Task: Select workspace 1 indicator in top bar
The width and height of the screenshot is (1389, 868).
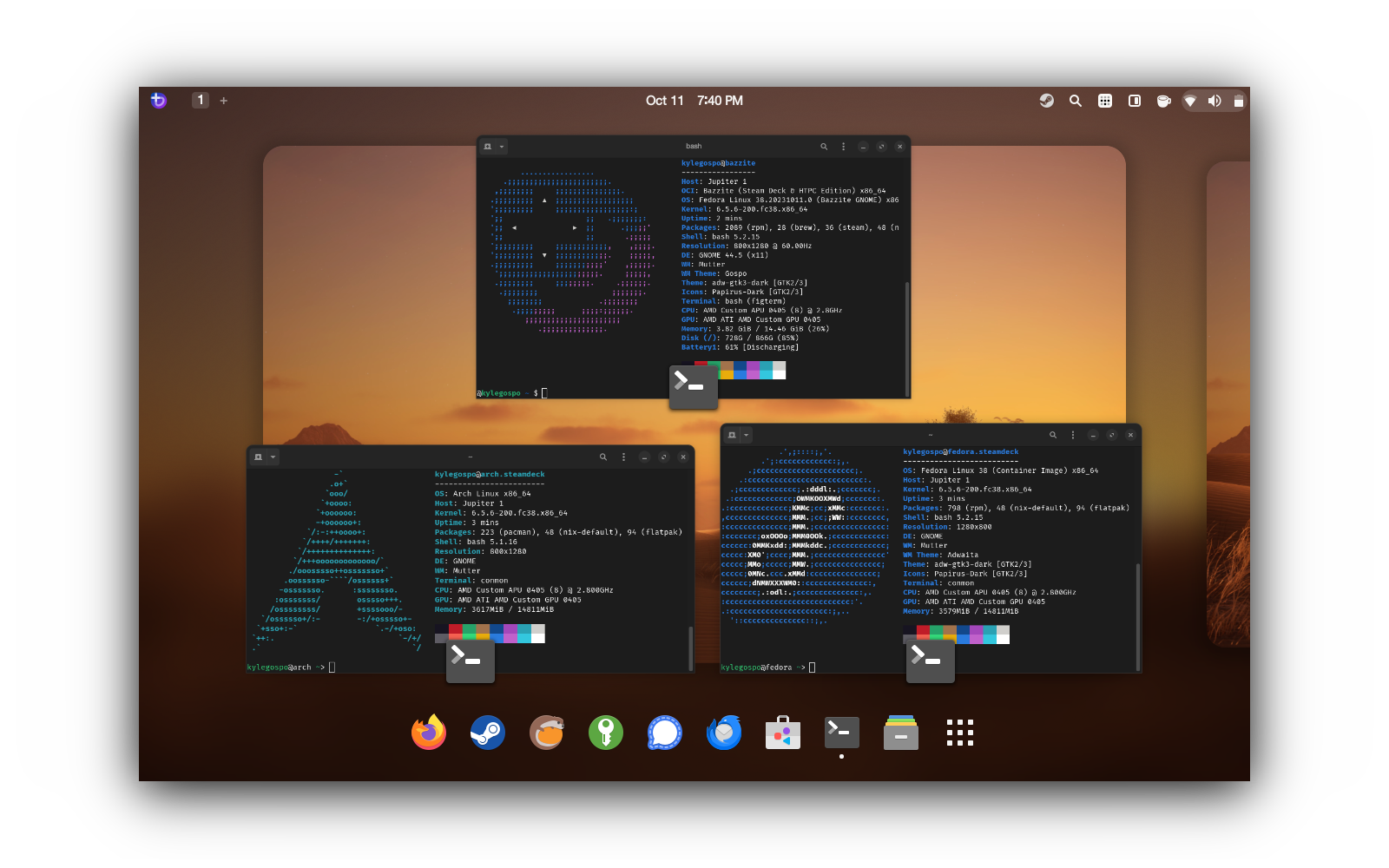Action: 201,100
